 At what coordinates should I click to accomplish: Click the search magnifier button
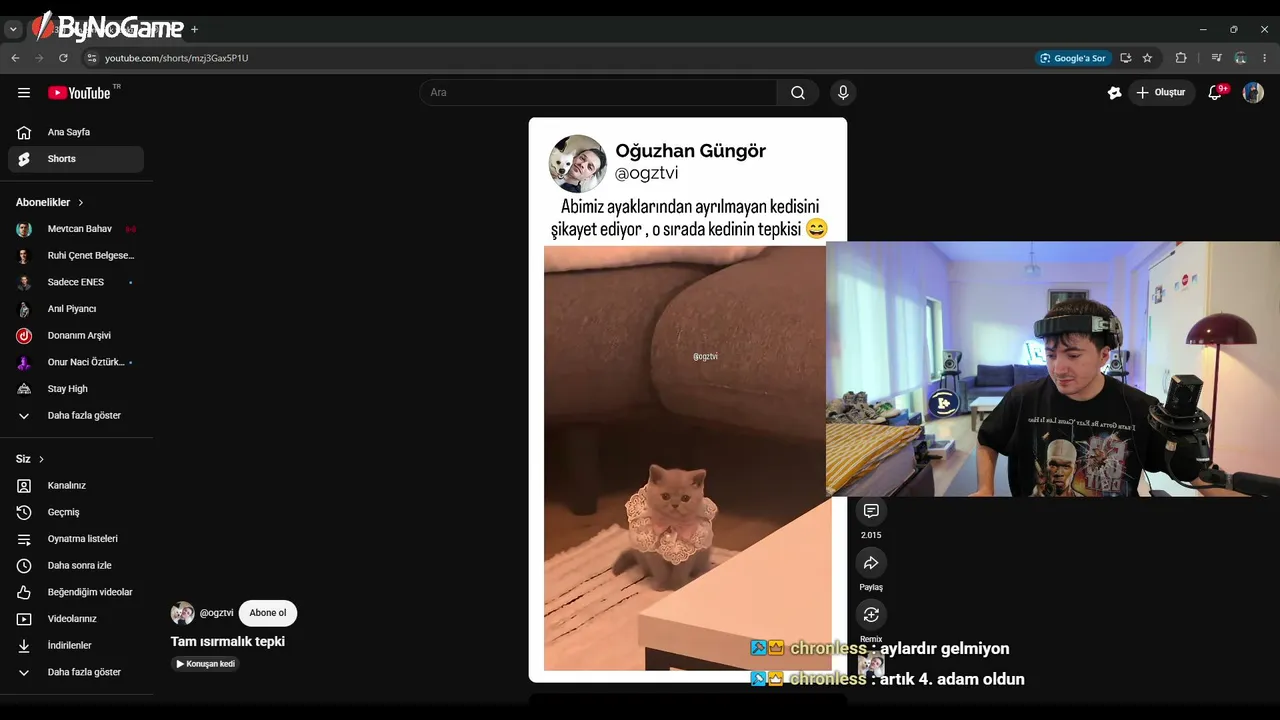(x=798, y=93)
